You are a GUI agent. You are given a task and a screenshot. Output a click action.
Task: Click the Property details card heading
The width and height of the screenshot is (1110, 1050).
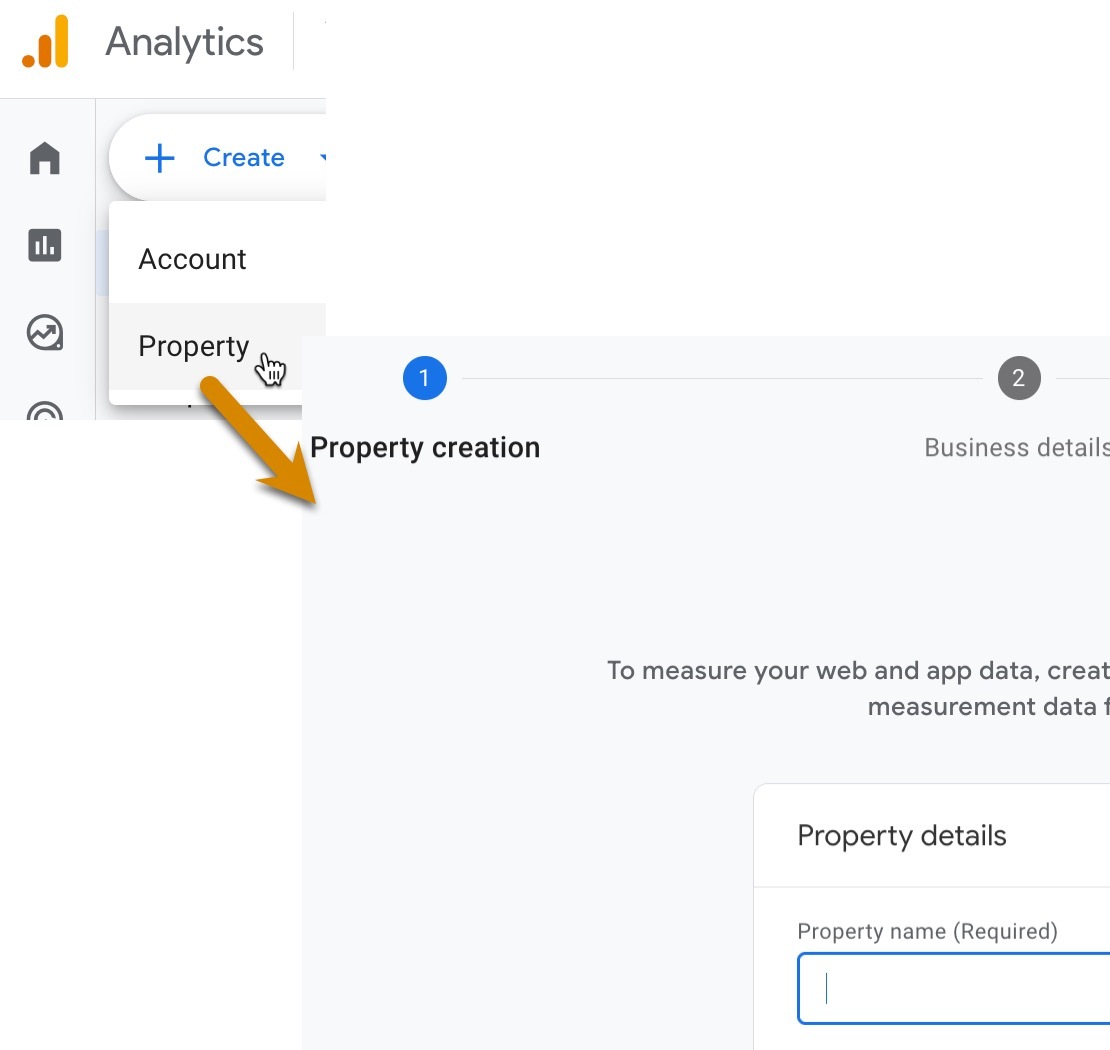point(901,835)
